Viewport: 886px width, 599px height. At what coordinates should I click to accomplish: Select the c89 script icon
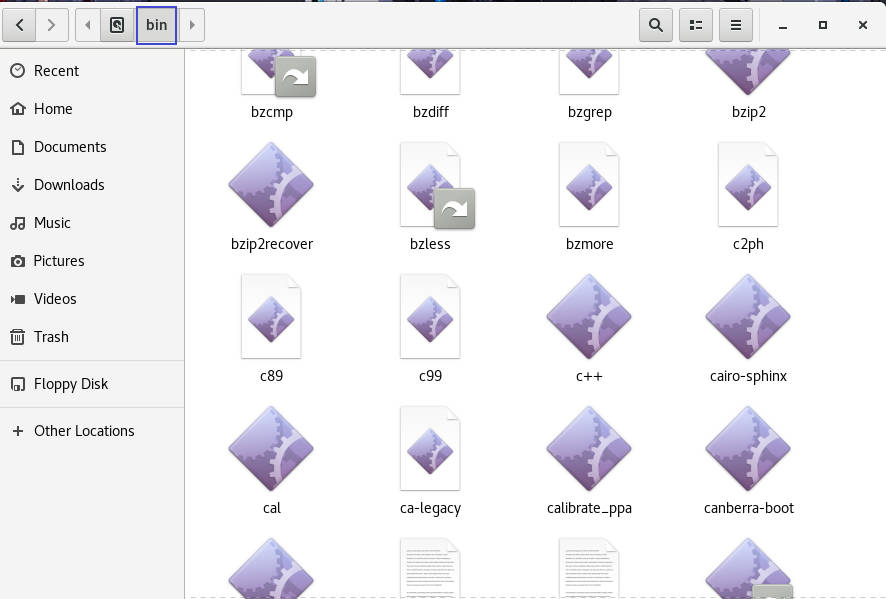pyautogui.click(x=271, y=316)
